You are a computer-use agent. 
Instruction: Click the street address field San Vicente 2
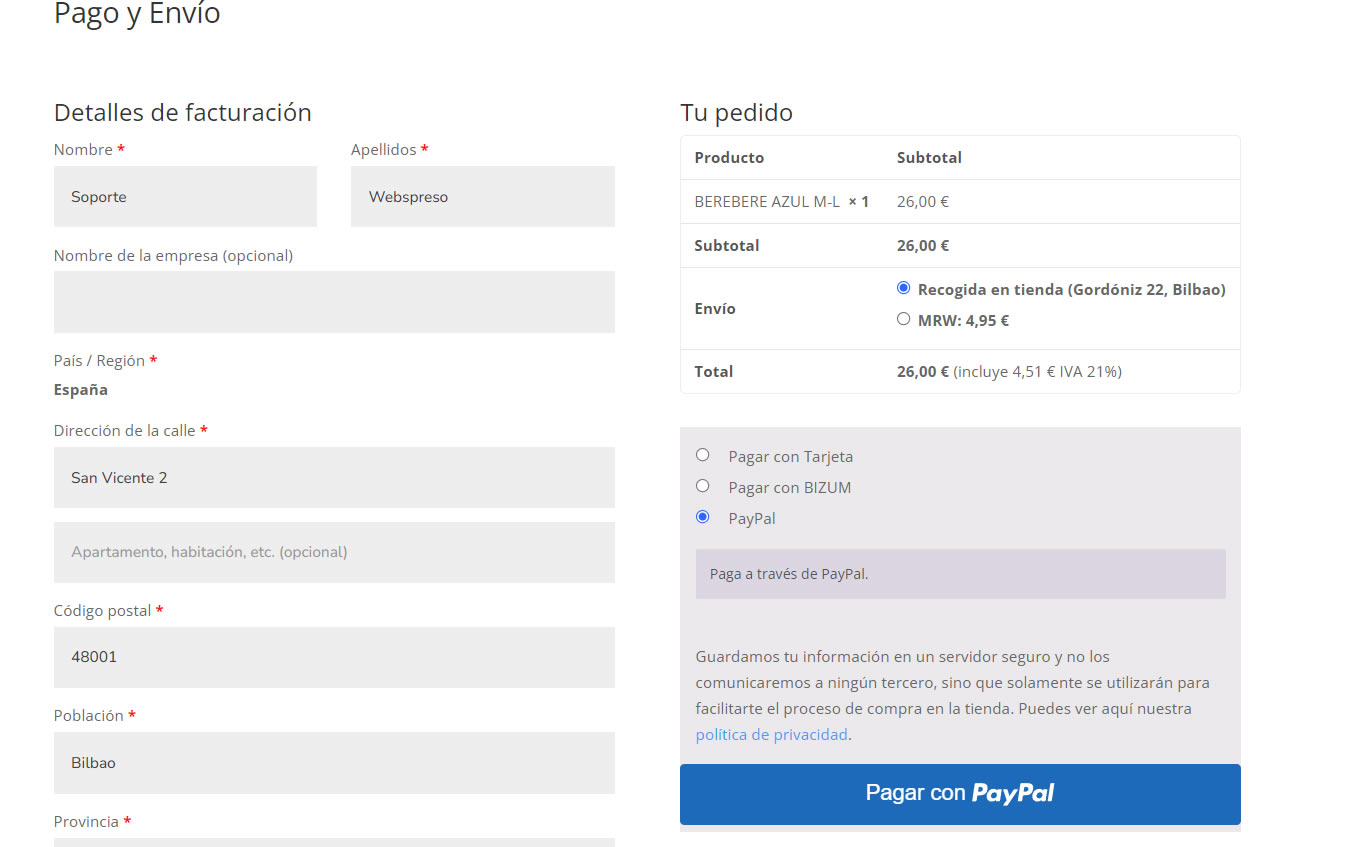pos(334,477)
